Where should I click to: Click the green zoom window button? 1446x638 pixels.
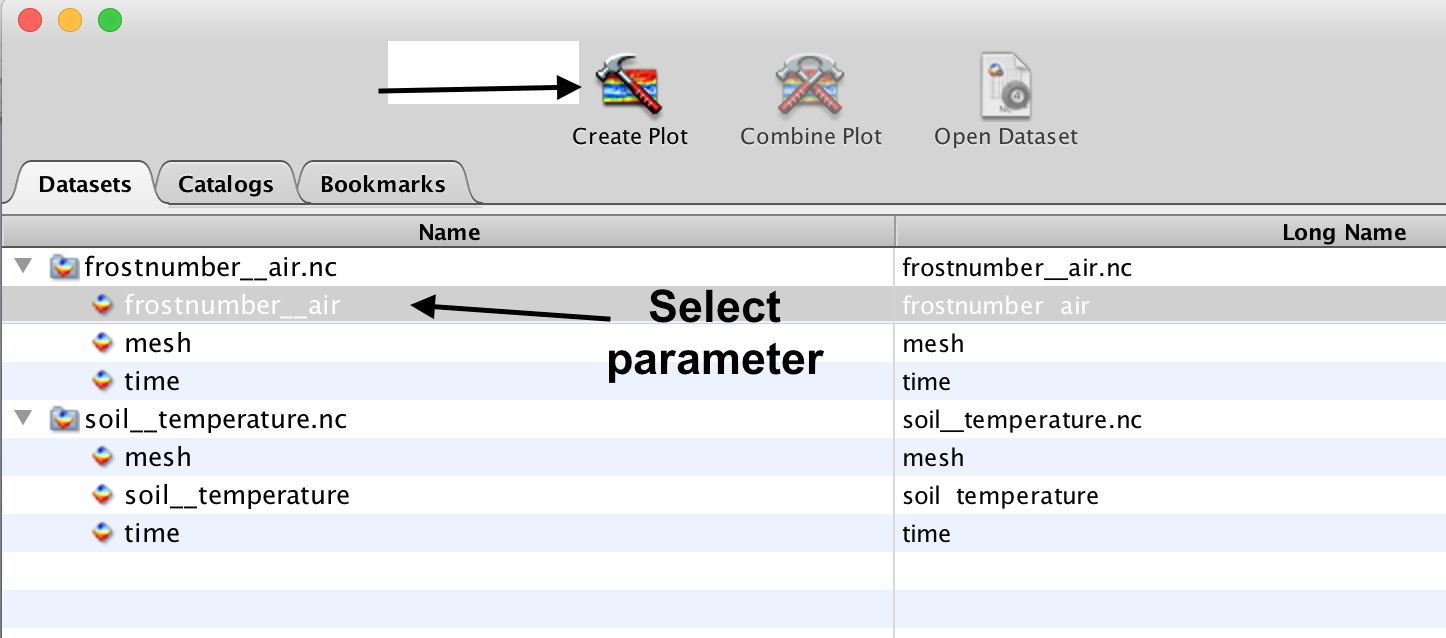click(x=110, y=19)
